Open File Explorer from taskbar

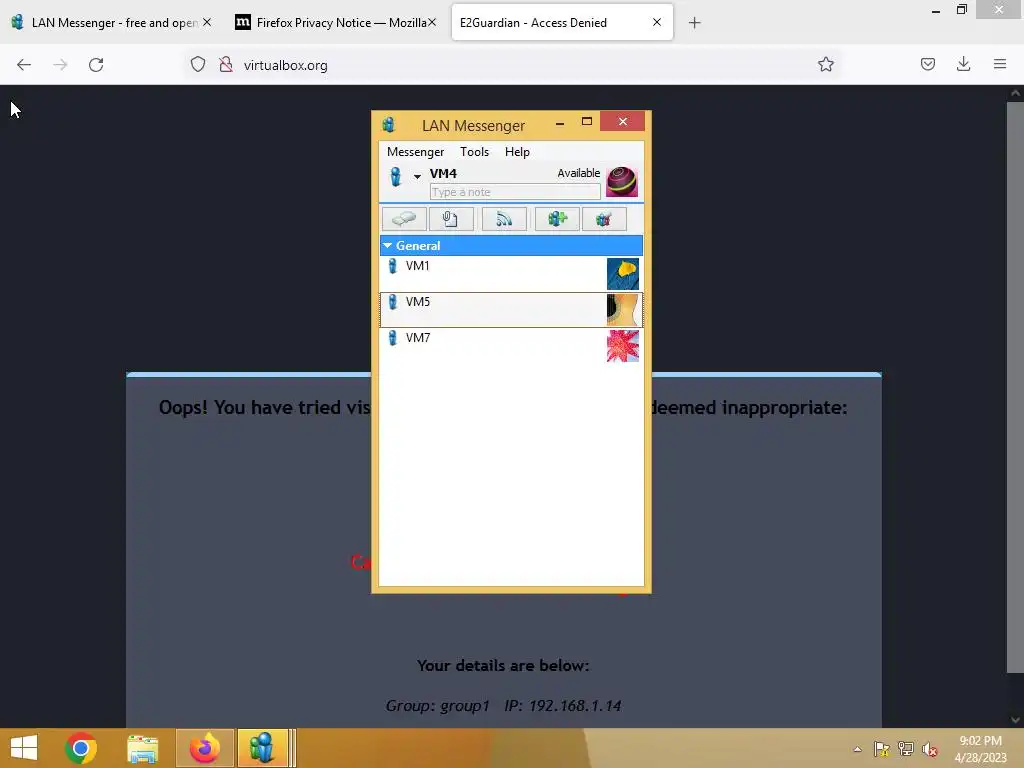pyautogui.click(x=142, y=748)
